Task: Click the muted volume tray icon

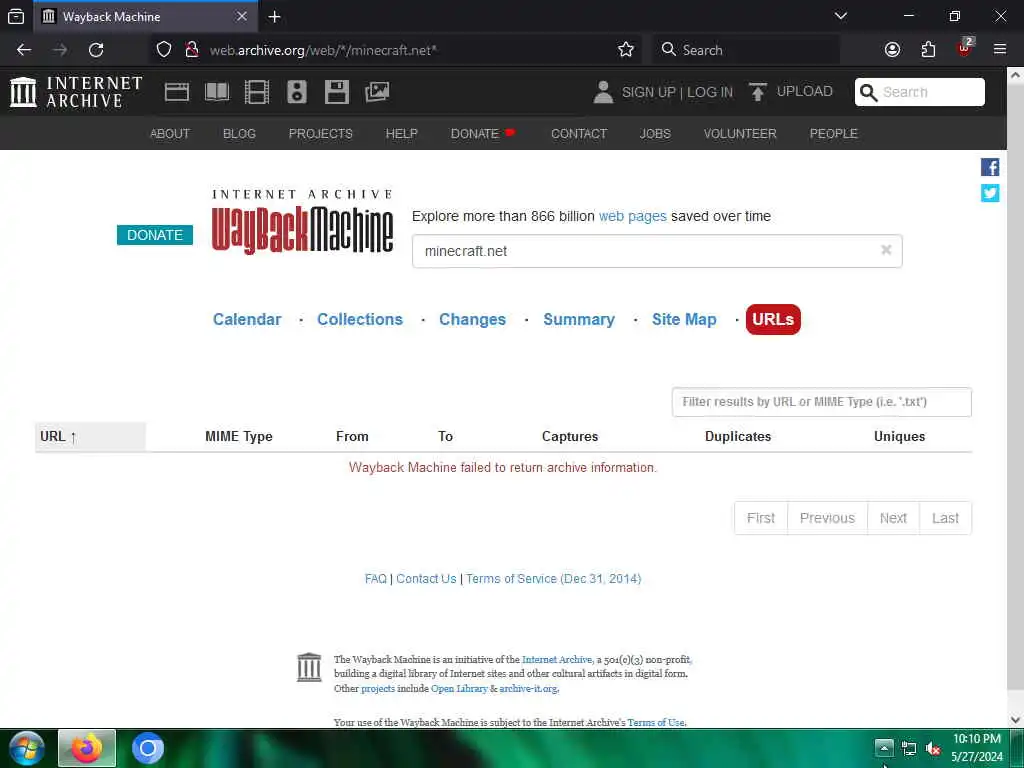Action: point(933,748)
